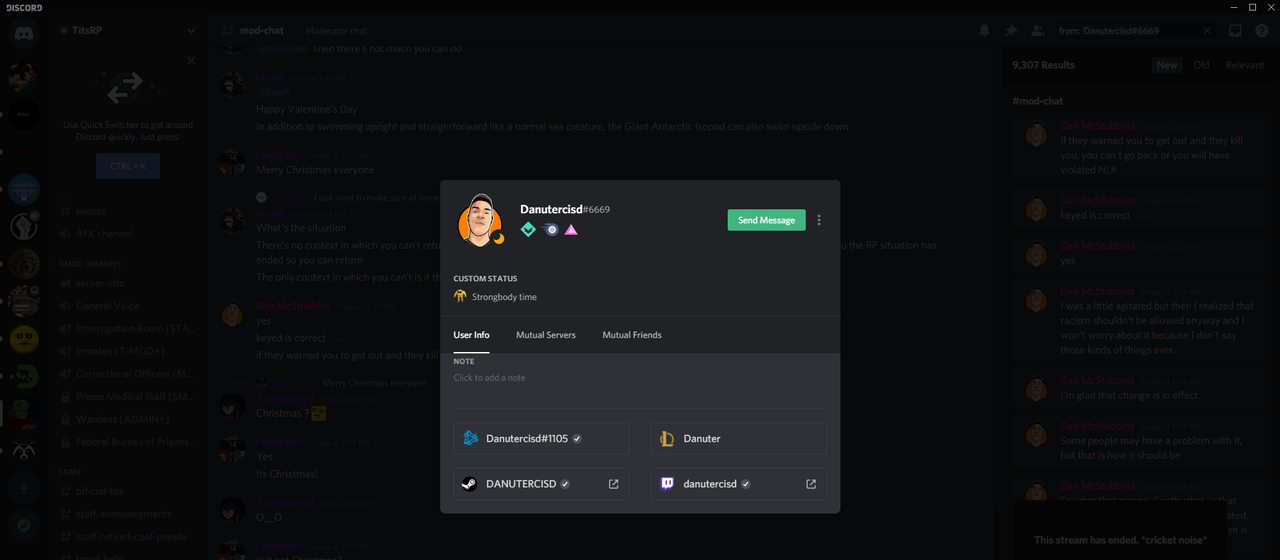Select the User Info tab
1280x560 pixels.
pyautogui.click(x=471, y=335)
